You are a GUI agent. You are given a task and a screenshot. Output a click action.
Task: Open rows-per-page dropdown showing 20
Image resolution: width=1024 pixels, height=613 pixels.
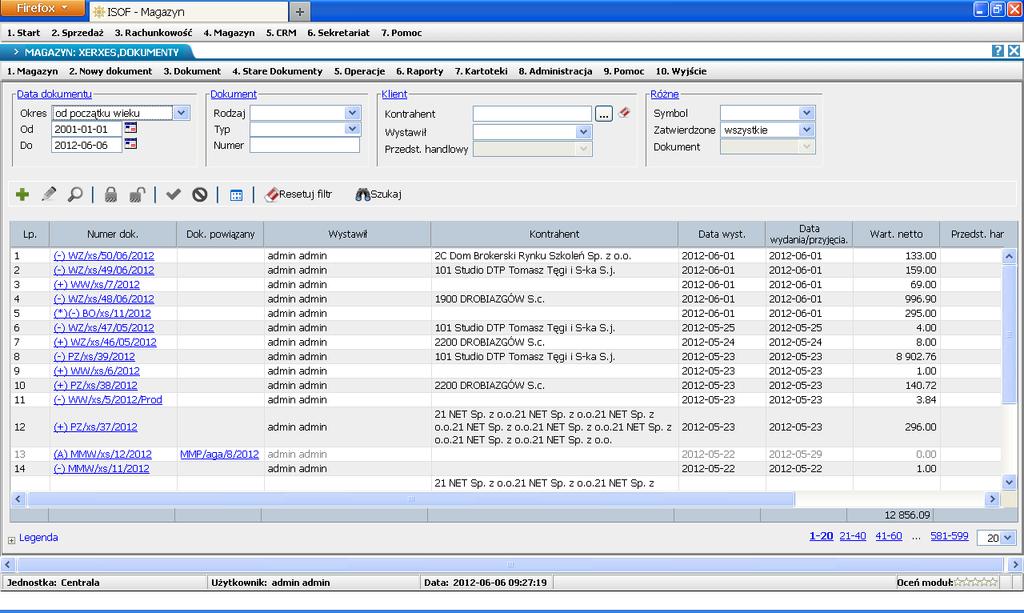click(x=1008, y=538)
